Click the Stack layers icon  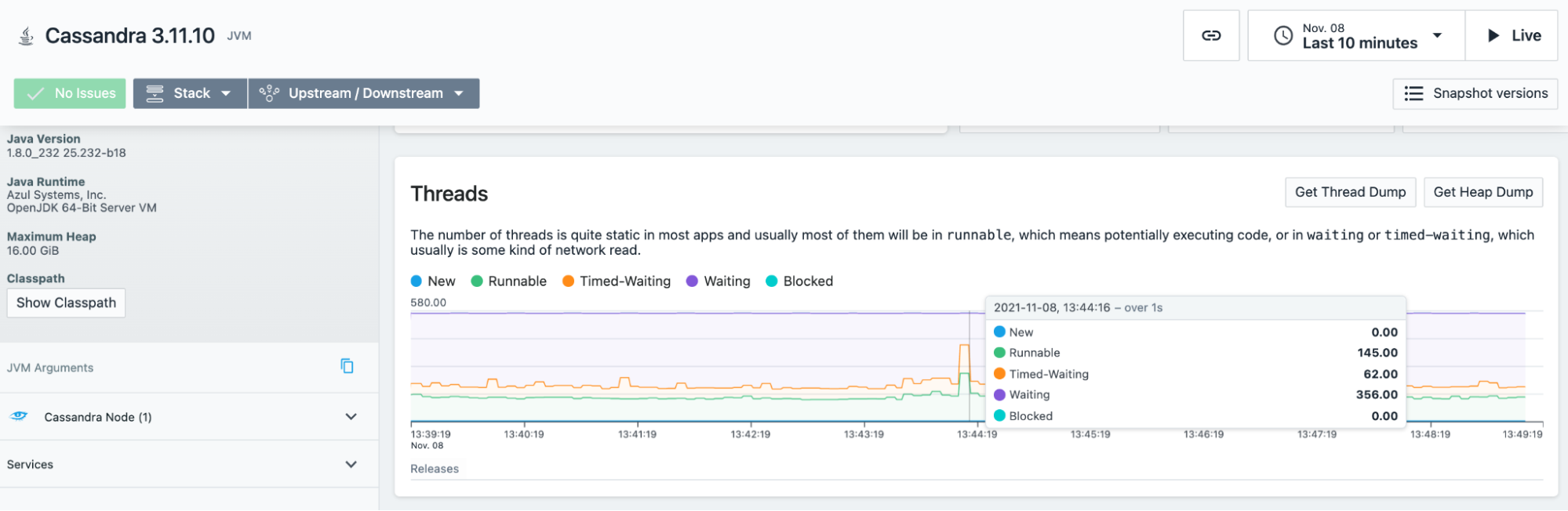pos(155,93)
